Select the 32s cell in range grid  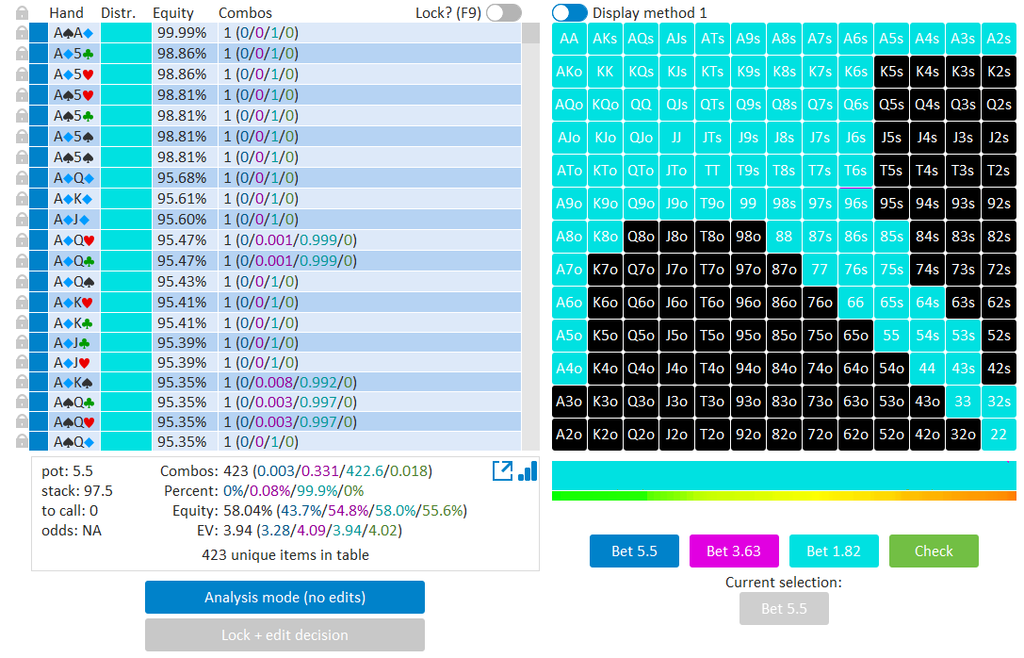[x=999, y=401]
